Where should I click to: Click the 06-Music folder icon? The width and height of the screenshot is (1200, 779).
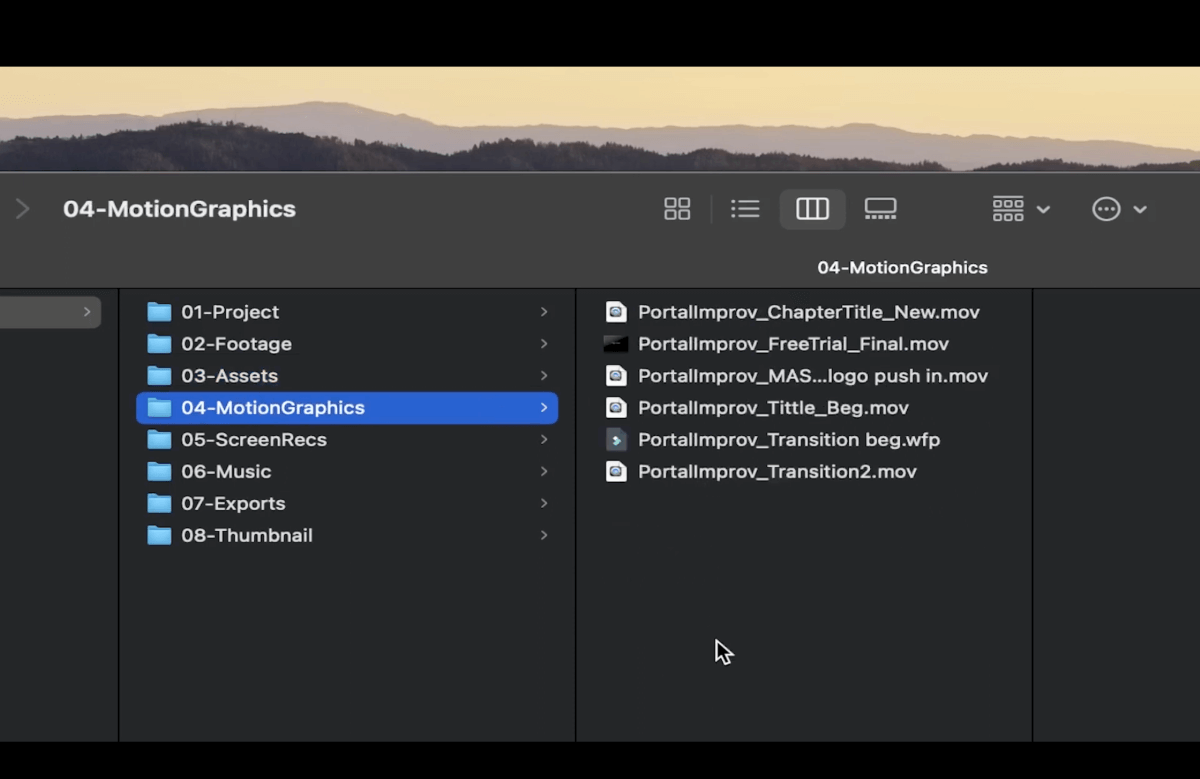click(x=159, y=472)
